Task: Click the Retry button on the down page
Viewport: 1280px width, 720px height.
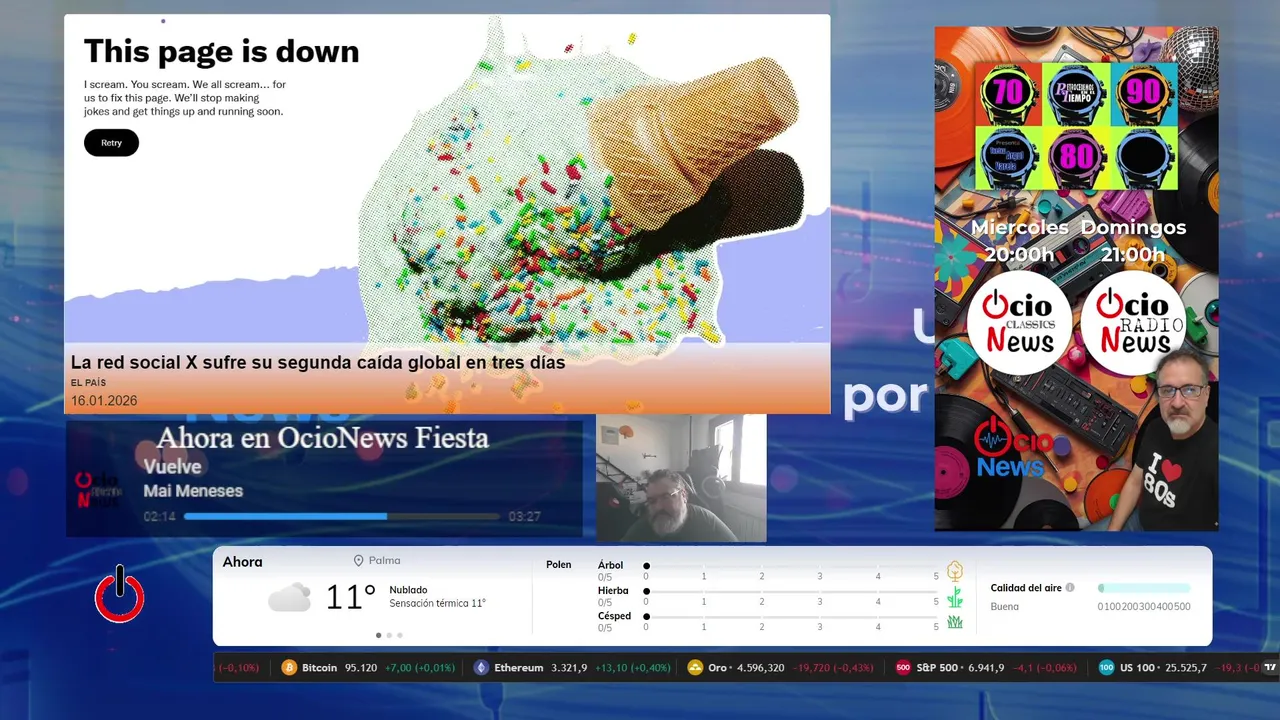Action: (111, 143)
